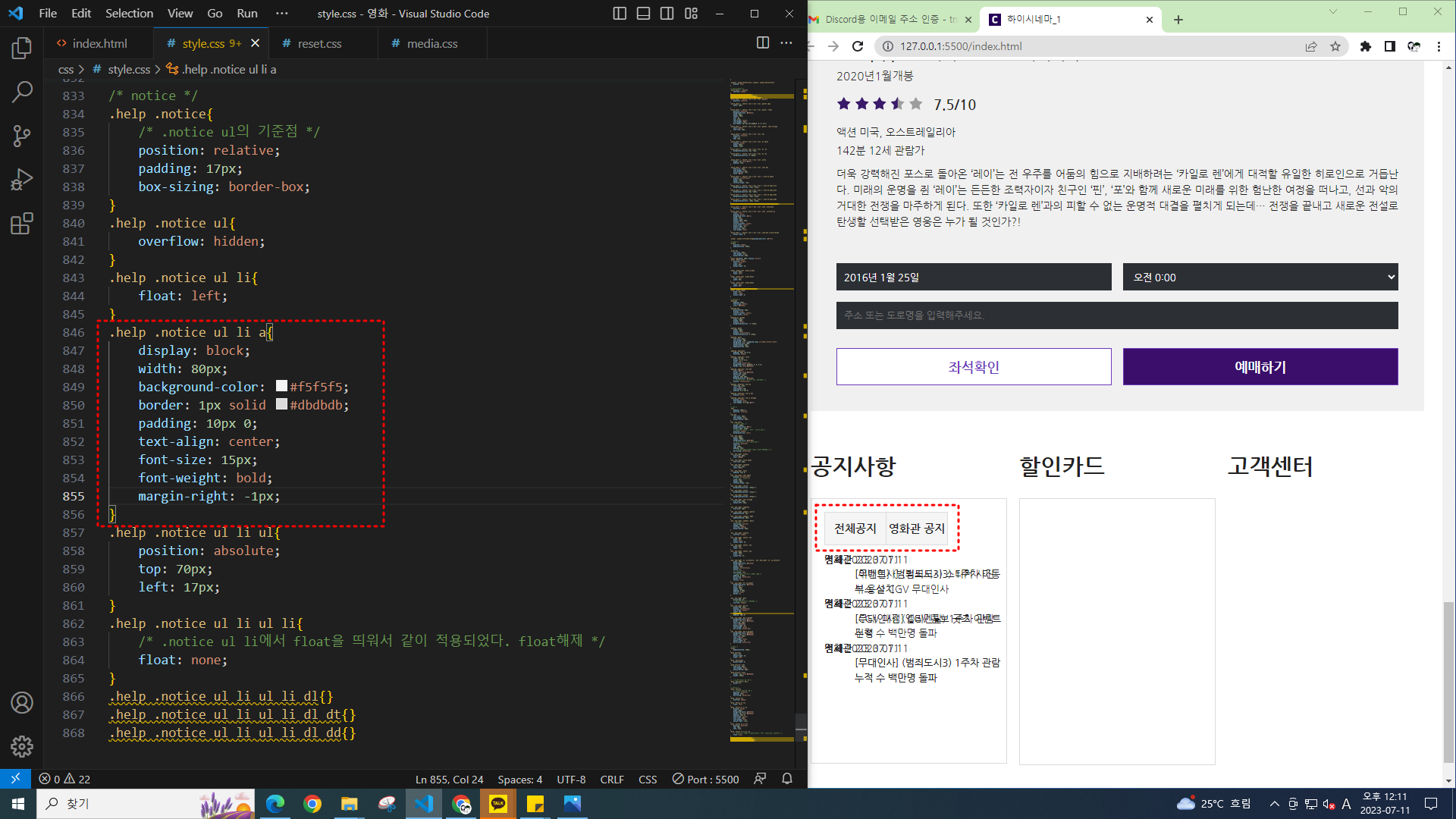Open Run and Debug view
The image size is (1456, 819).
22,180
